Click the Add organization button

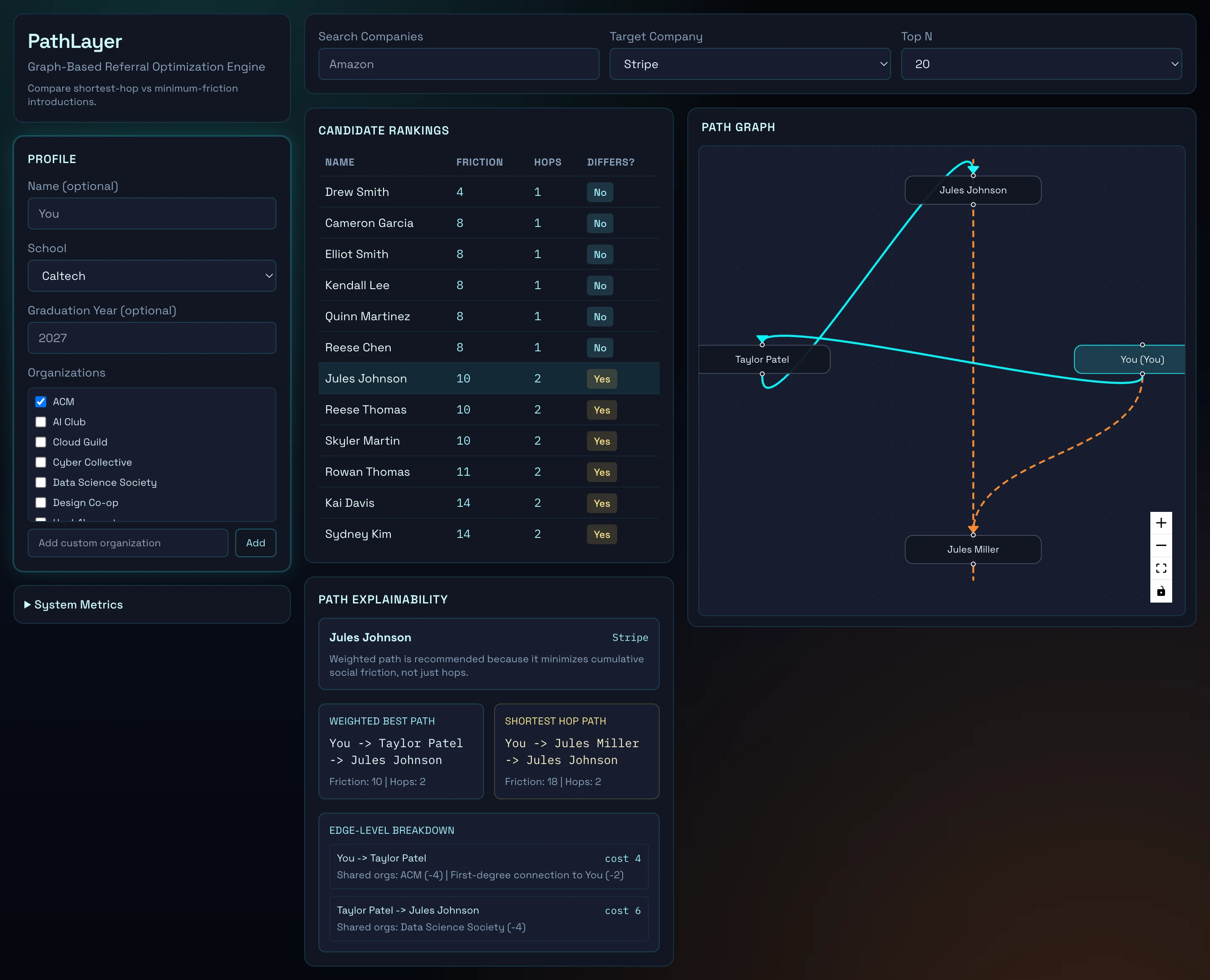click(x=256, y=543)
